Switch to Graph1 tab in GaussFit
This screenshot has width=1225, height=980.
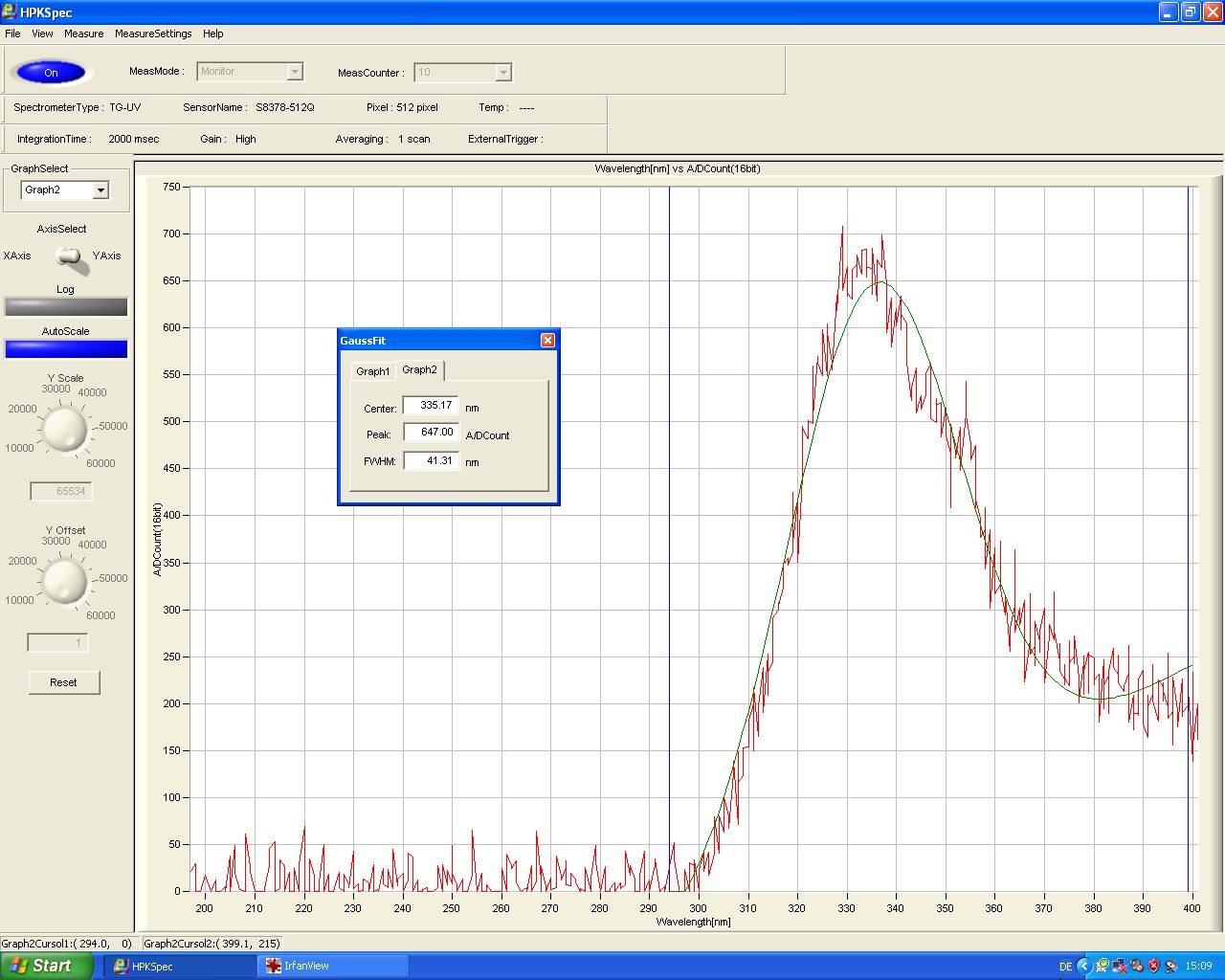coord(372,371)
